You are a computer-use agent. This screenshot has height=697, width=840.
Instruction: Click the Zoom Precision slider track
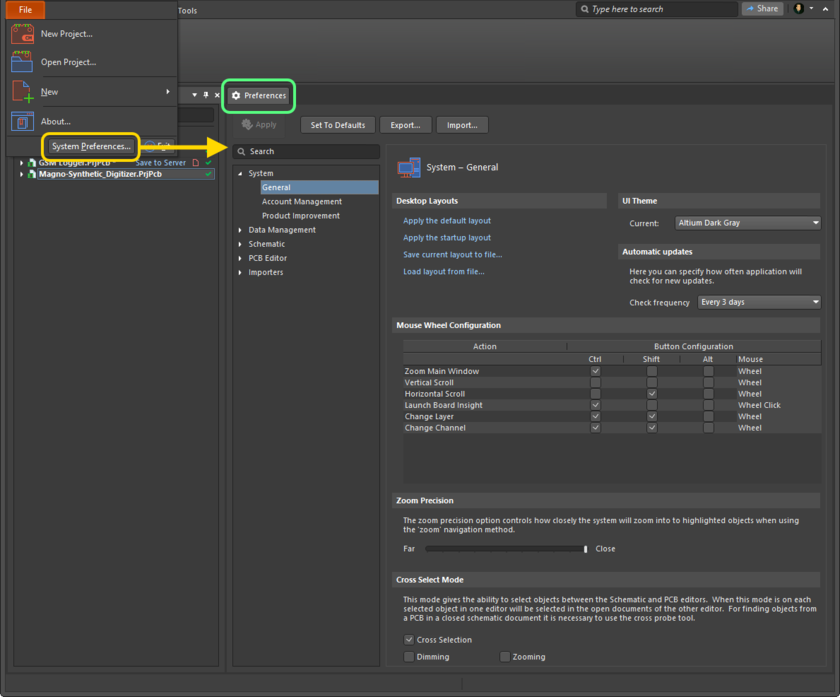505,549
